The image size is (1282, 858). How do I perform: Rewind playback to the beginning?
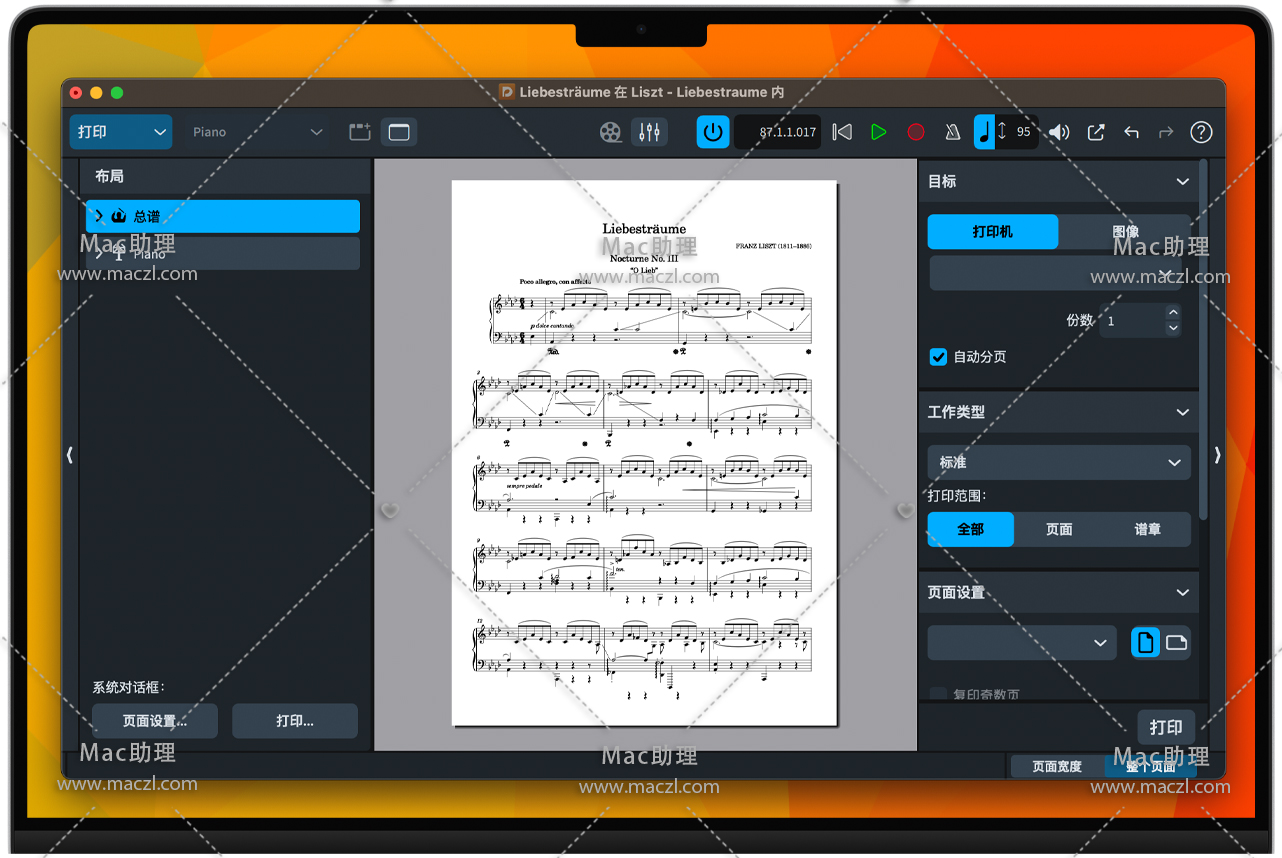pyautogui.click(x=842, y=132)
